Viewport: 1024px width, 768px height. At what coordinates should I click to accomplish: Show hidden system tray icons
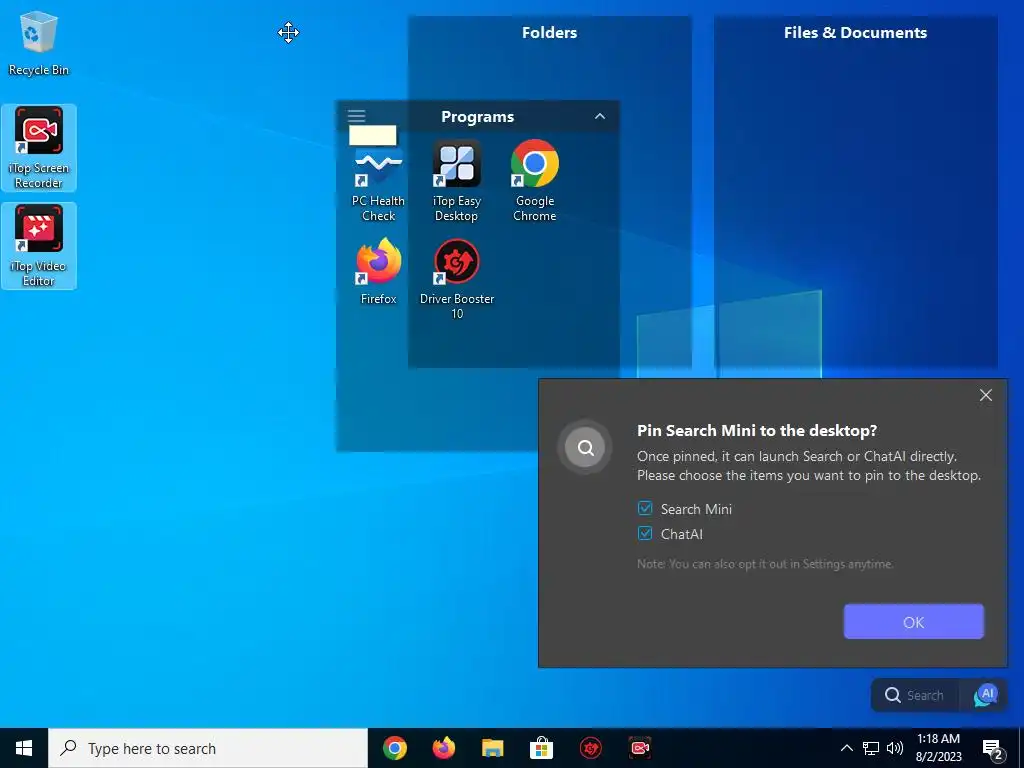(846, 748)
